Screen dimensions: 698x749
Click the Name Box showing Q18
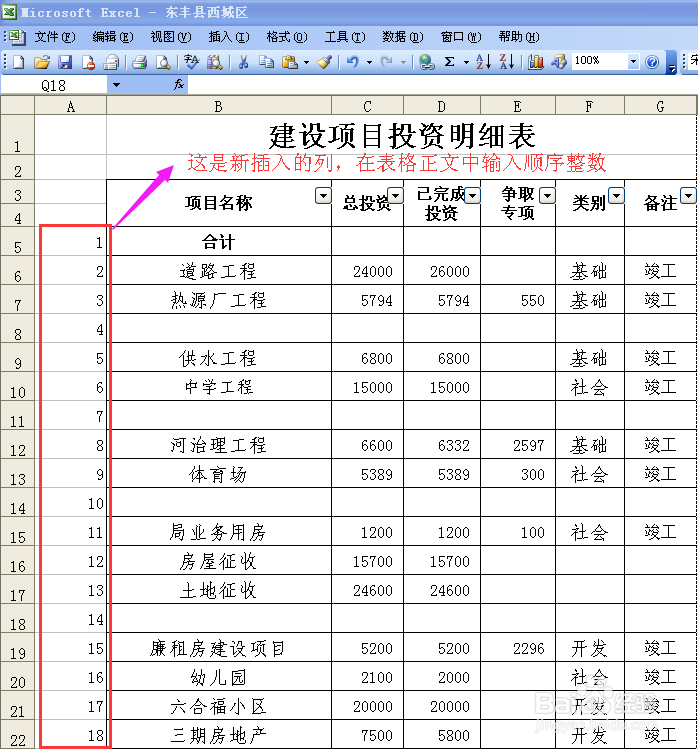54,86
